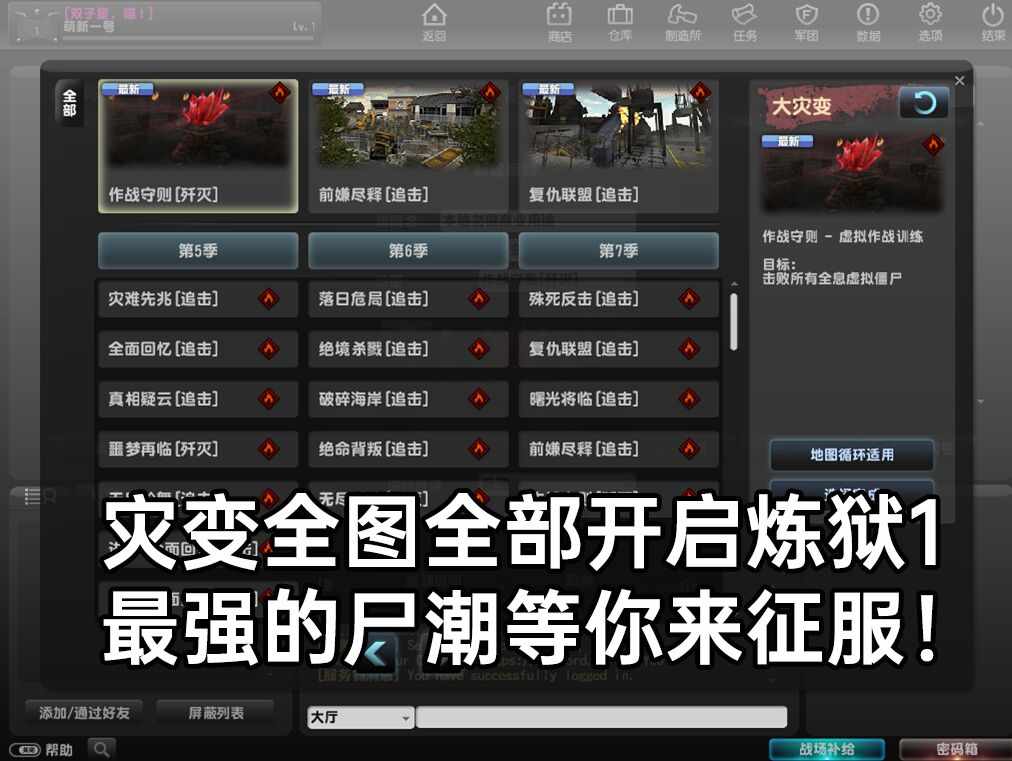Click the magnifier search icon beside 帮助
1012x761 pixels.
101,749
